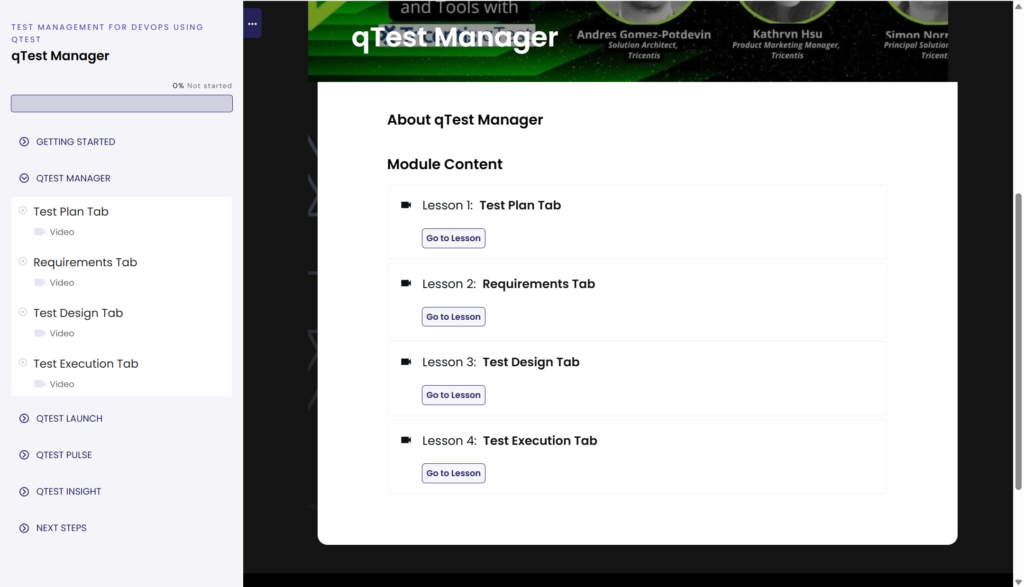Open Test Design Tab lesson in sidebar
The image size is (1024, 587).
(78, 313)
